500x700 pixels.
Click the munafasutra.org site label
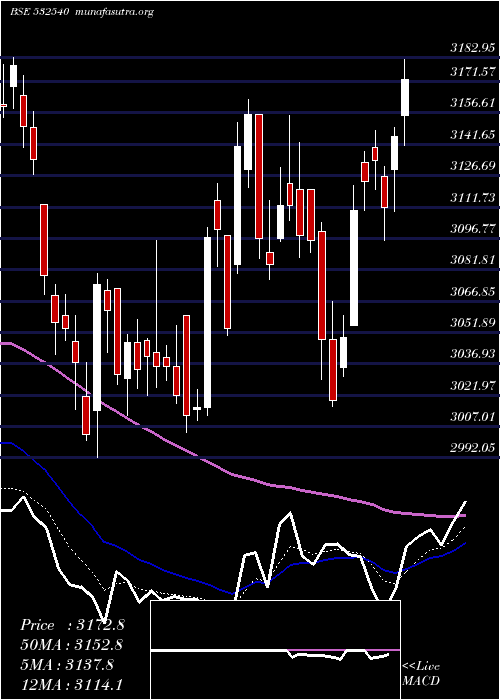tap(115, 12)
